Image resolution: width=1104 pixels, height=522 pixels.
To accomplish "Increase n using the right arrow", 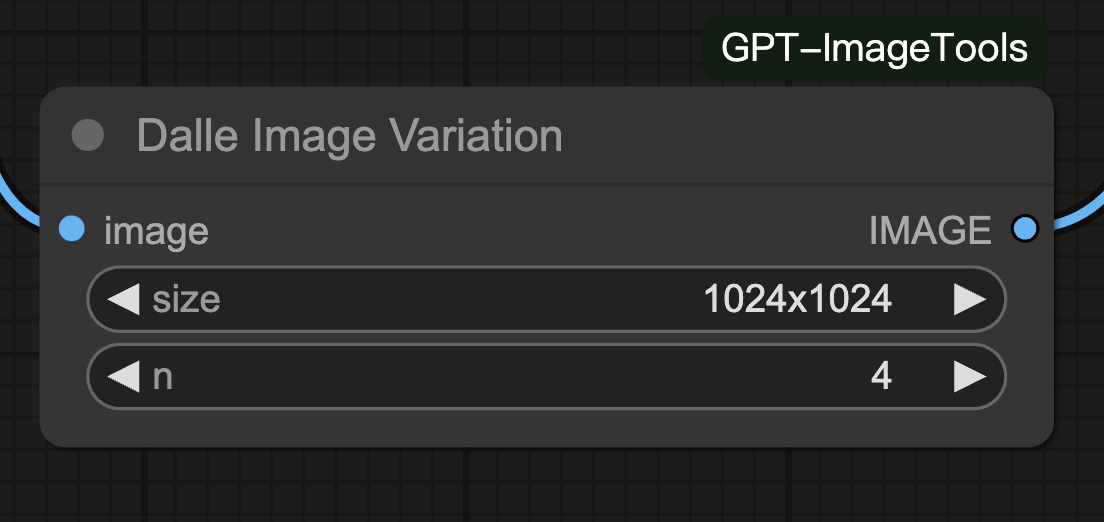I will tap(970, 377).
